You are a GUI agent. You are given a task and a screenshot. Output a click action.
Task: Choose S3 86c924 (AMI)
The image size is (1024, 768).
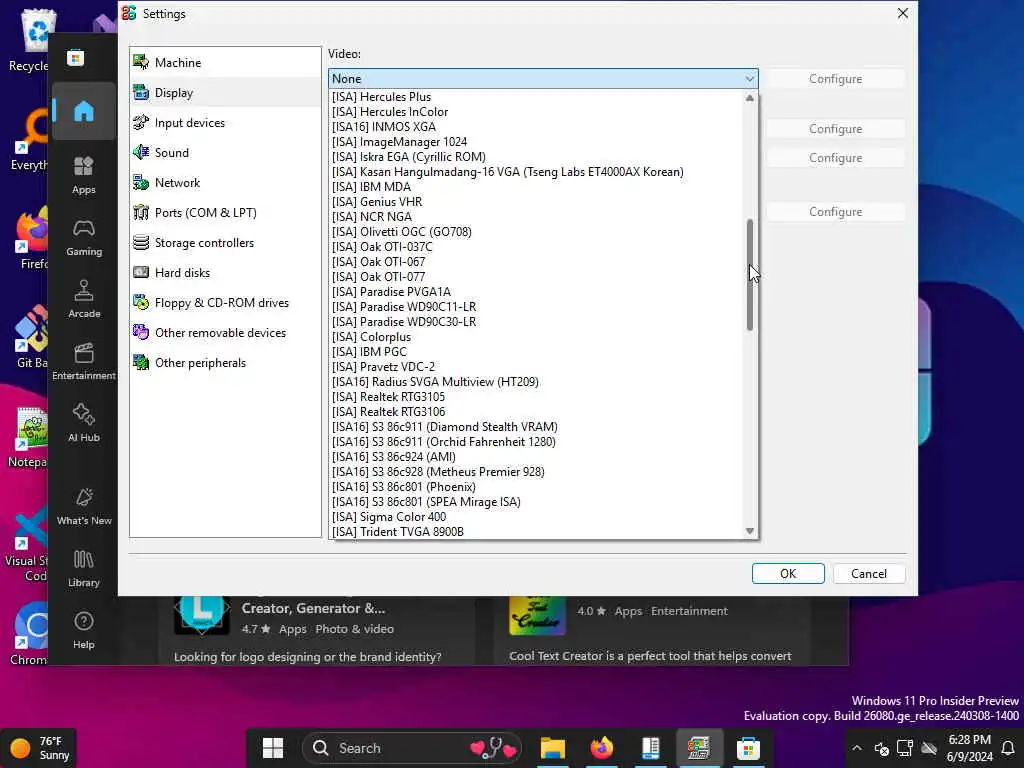(536, 457)
